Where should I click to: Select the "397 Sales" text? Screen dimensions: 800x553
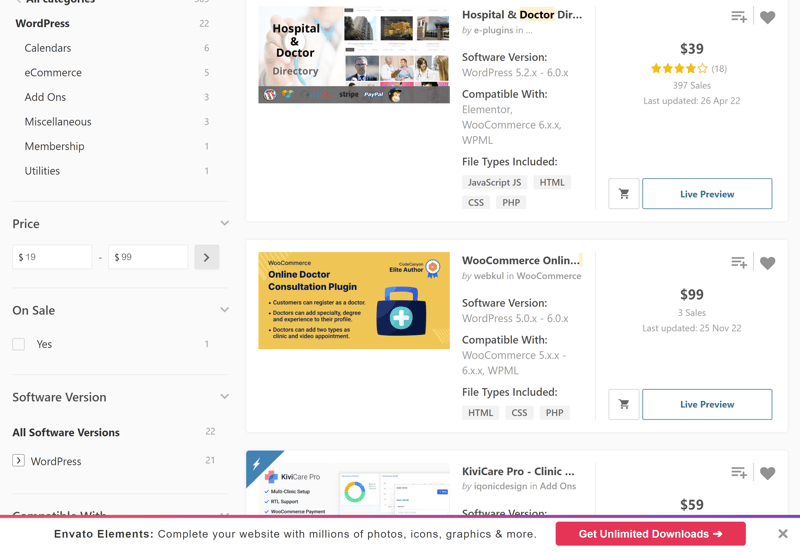coord(691,85)
